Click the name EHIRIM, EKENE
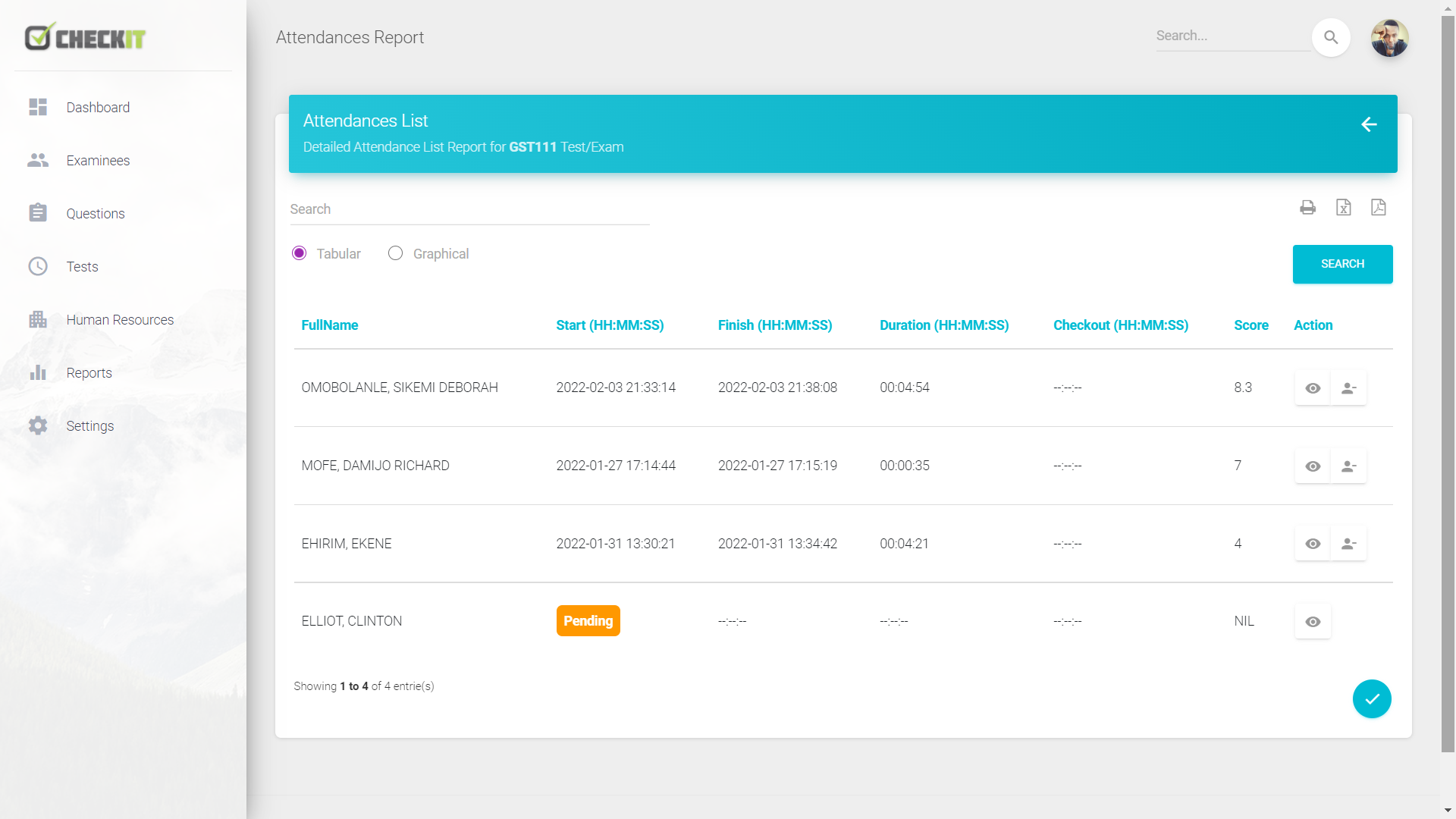 347,544
